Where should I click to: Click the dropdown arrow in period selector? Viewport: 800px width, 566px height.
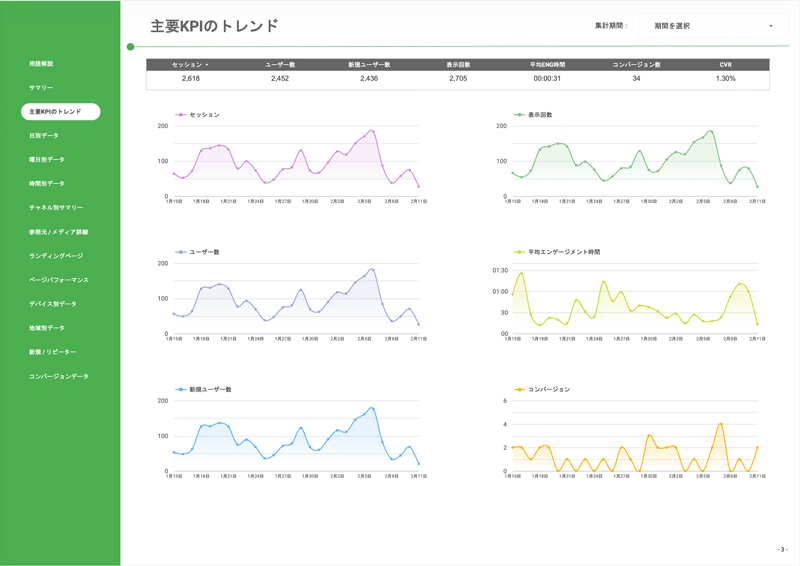pyautogui.click(x=771, y=26)
